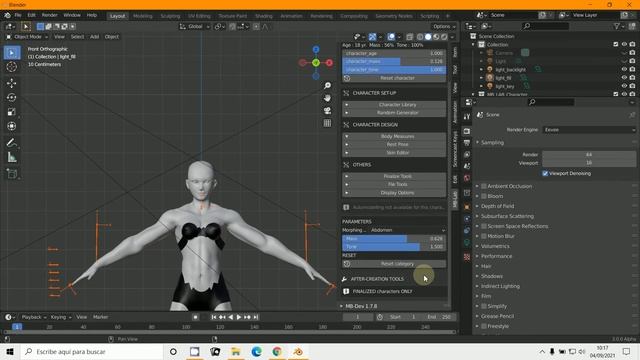The height and width of the screenshot is (360, 640).
Task: Open the Render properties tab icon
Action: (467, 131)
